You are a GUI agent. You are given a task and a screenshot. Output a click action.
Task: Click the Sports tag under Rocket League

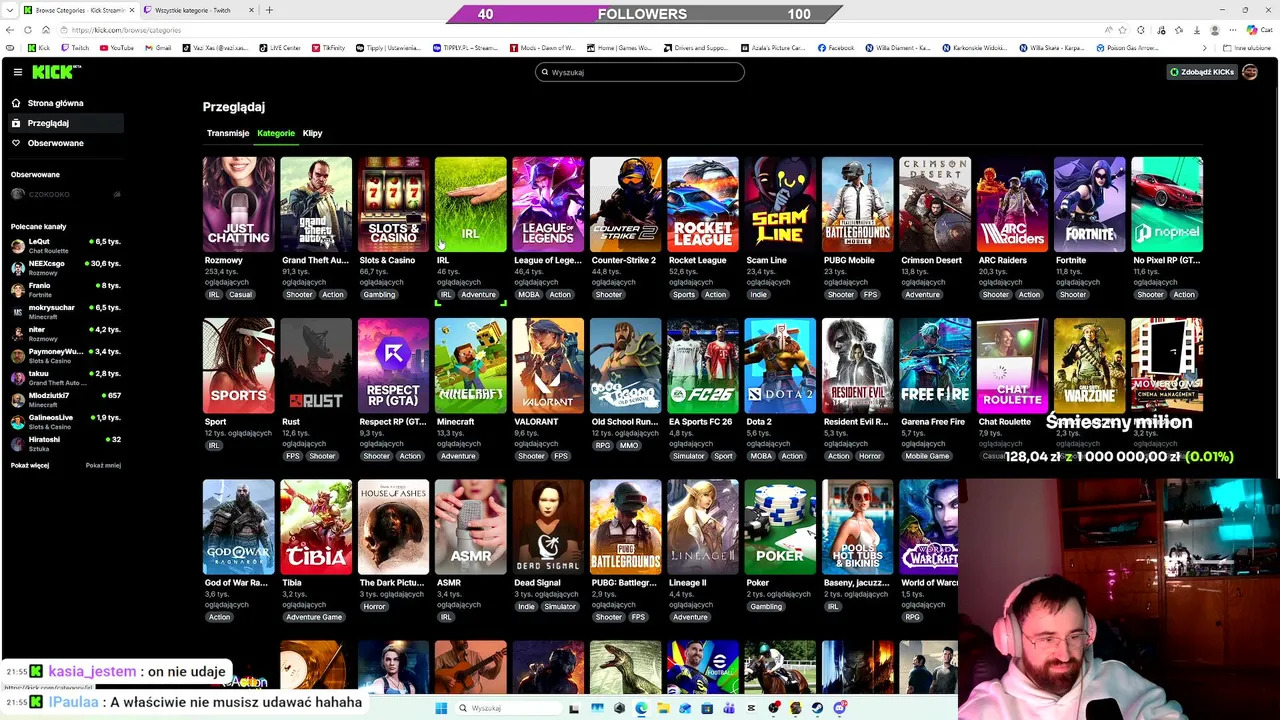click(684, 295)
